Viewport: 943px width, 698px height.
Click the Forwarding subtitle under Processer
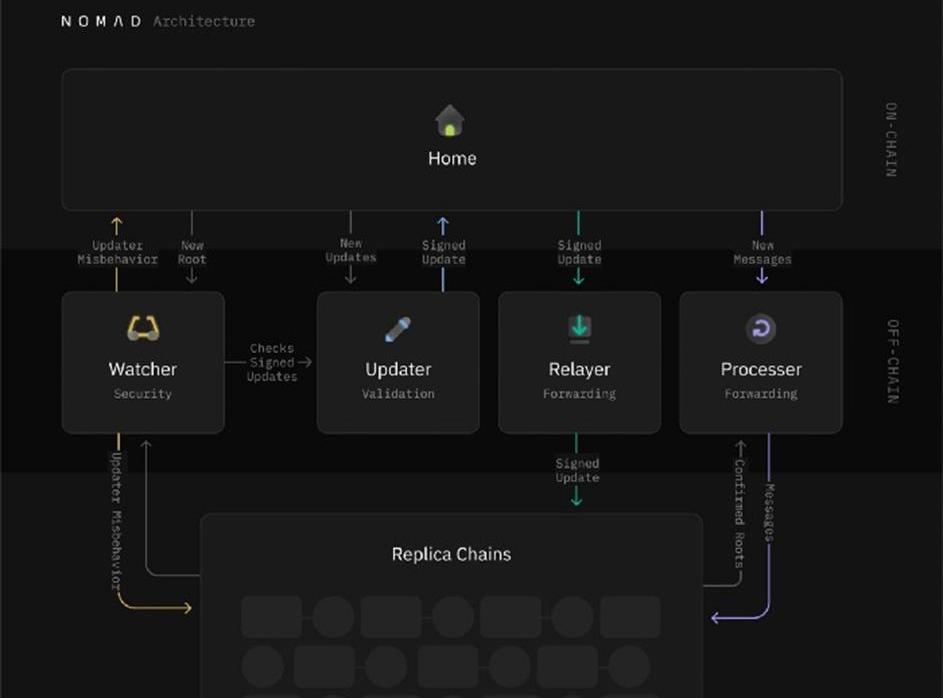761,394
